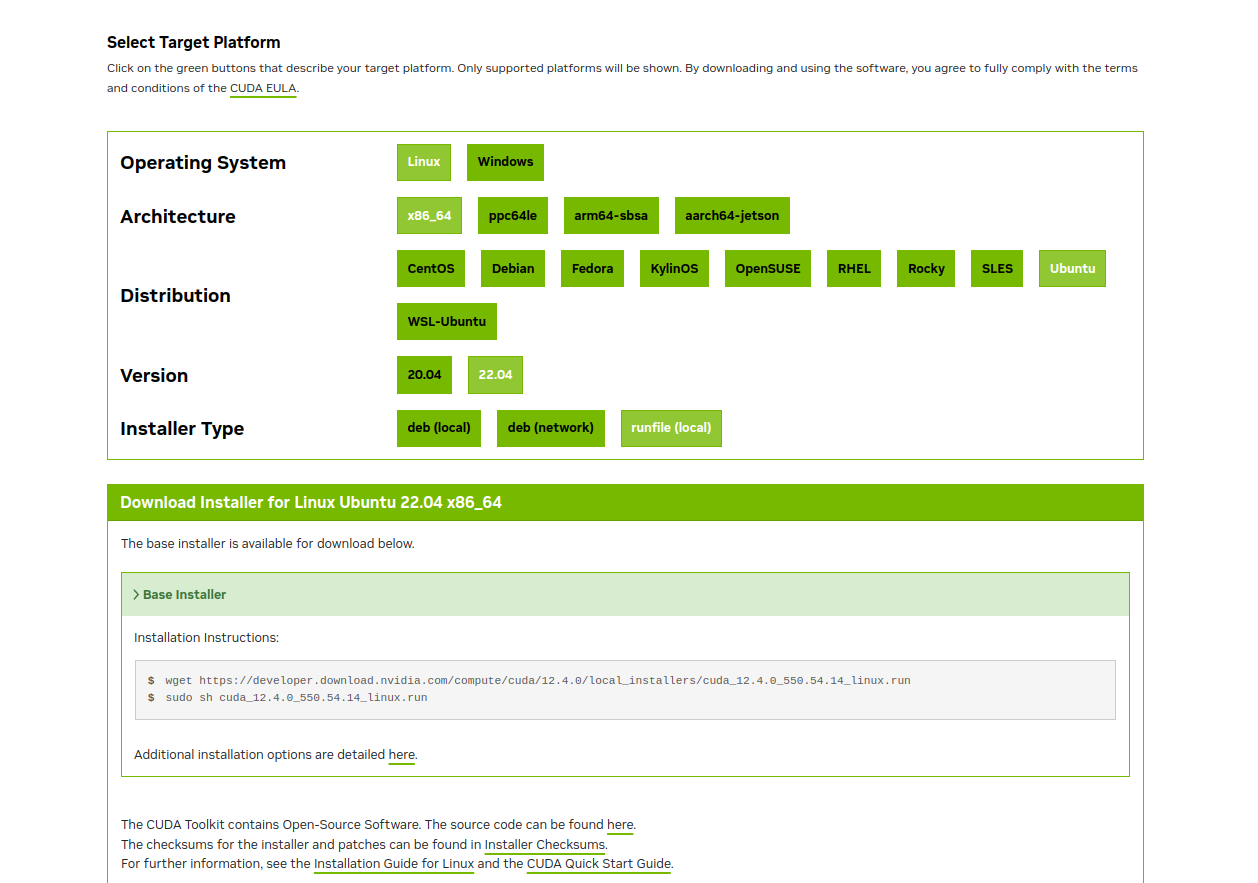The image size is (1258, 883).
Task: Pick Ubuntu distribution
Action: click(1072, 269)
